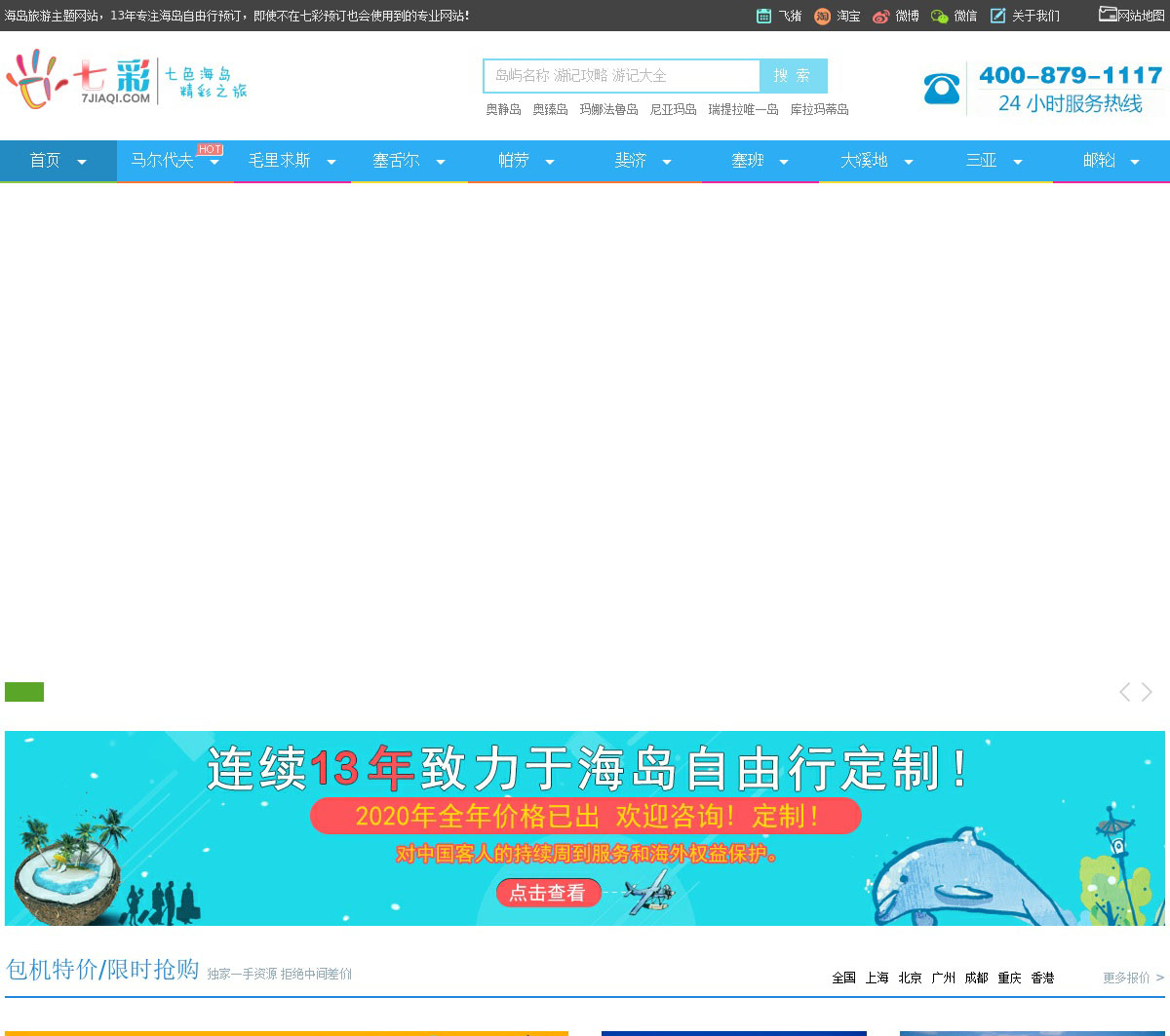Open the 马尔代夫 navigation tab
This screenshot has width=1170, height=1036.
tap(175, 161)
